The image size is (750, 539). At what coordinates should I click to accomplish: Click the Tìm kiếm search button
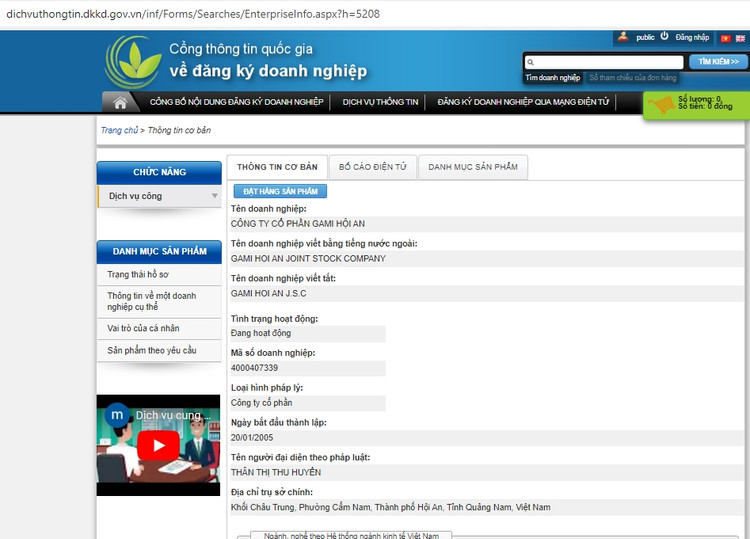pyautogui.click(x=717, y=61)
